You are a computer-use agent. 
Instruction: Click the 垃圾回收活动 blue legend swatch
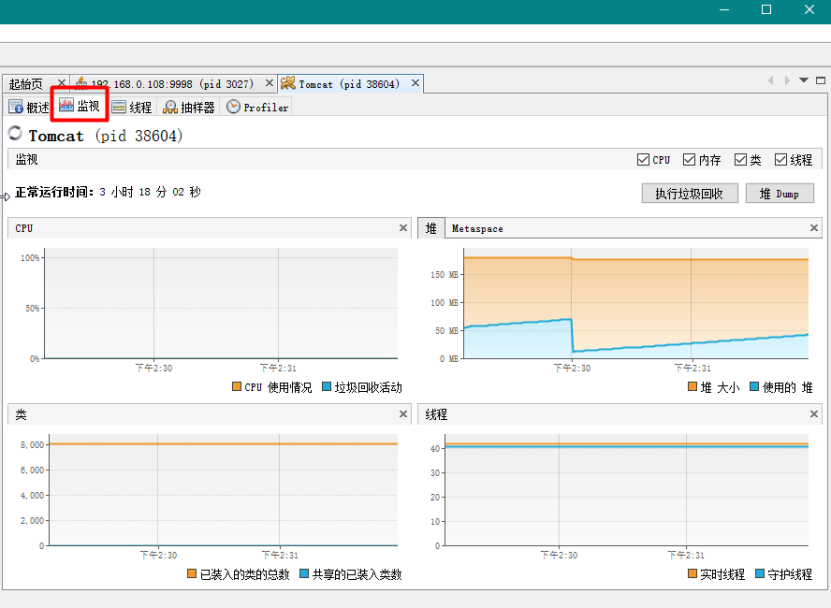[327, 387]
